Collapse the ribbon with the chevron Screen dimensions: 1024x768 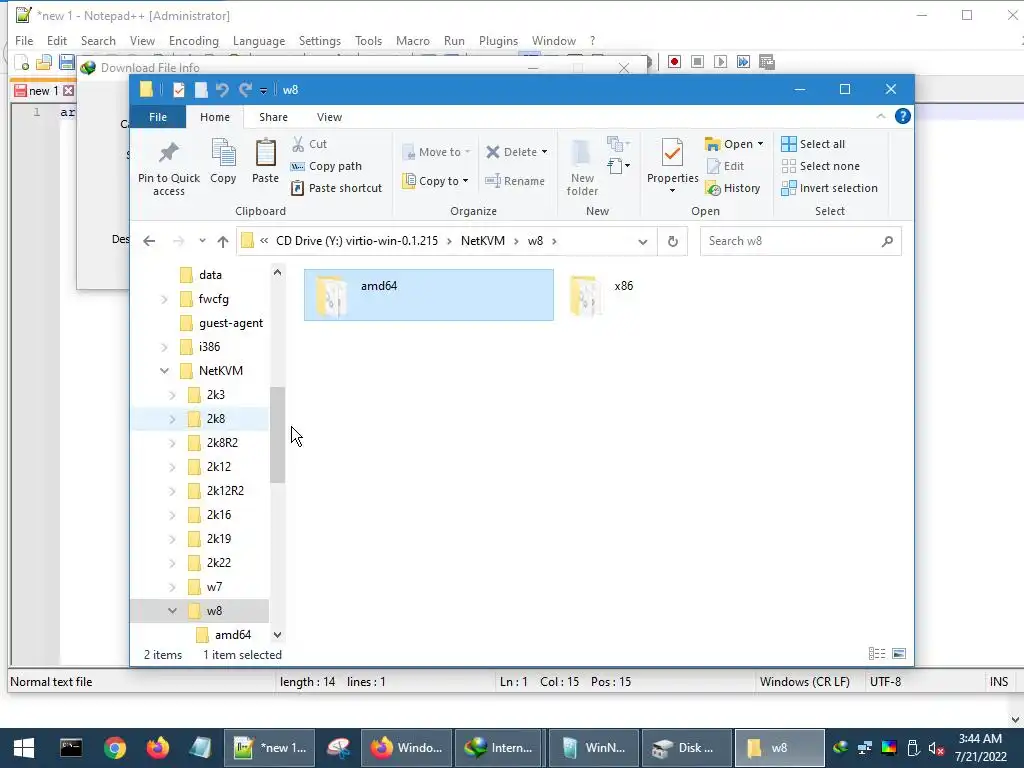click(880, 116)
